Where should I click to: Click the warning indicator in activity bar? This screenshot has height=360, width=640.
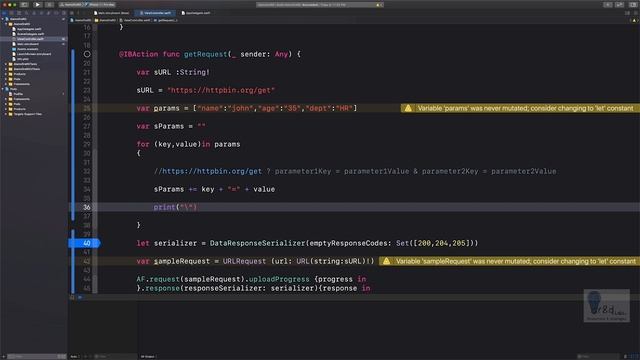378,4
